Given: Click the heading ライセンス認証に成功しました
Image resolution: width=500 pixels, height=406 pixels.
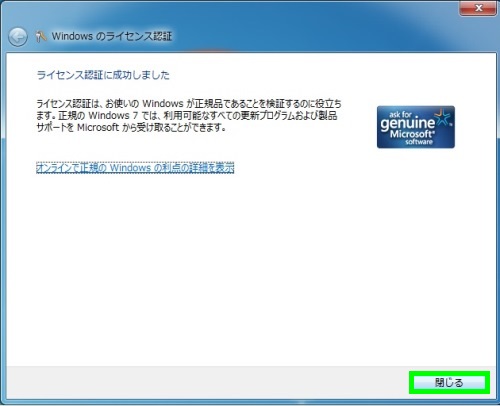Looking at the screenshot, I should [x=103, y=75].
